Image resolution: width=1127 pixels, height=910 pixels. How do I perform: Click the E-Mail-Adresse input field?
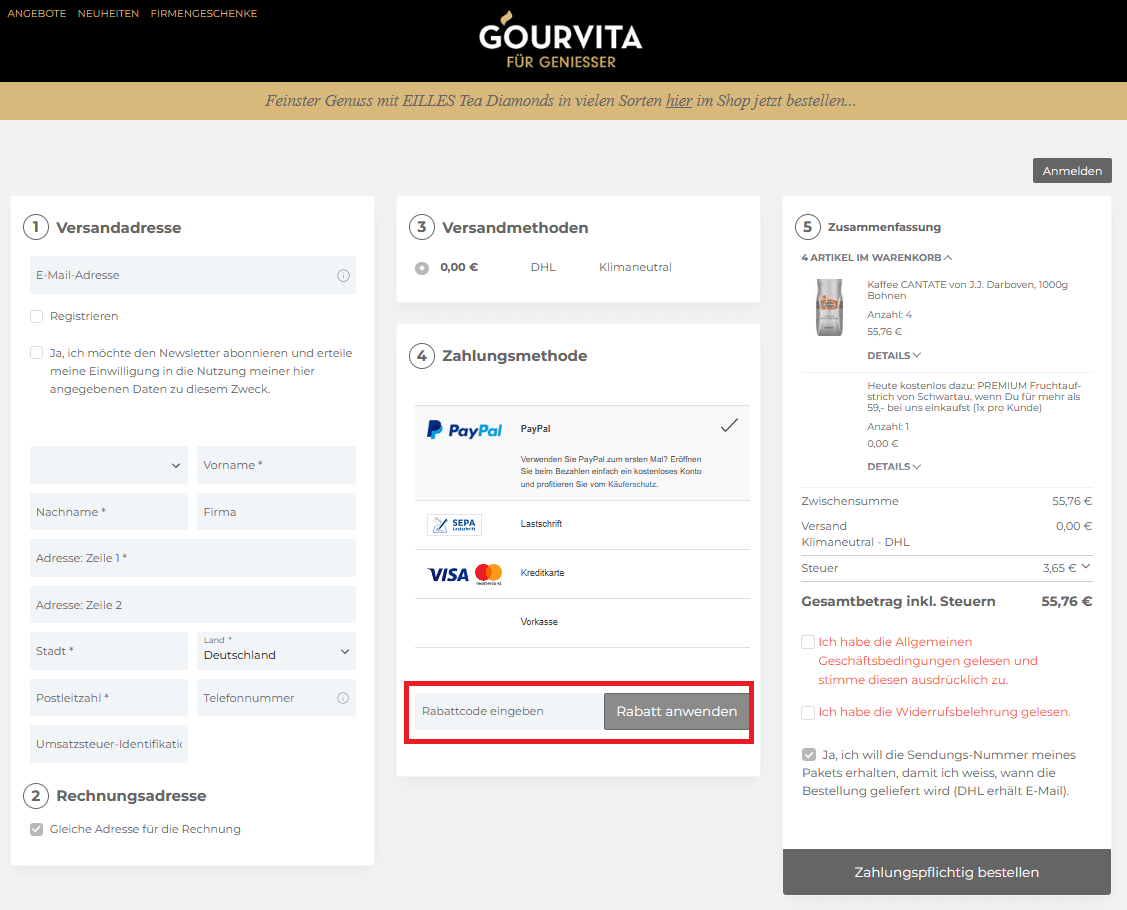[193, 275]
